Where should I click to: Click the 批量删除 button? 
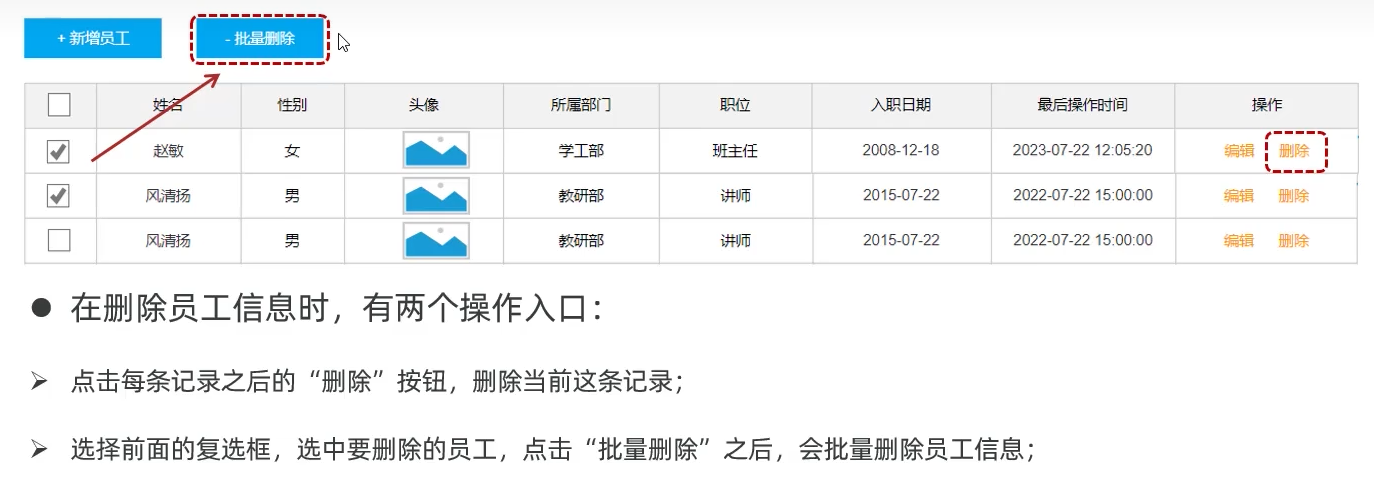coord(260,39)
